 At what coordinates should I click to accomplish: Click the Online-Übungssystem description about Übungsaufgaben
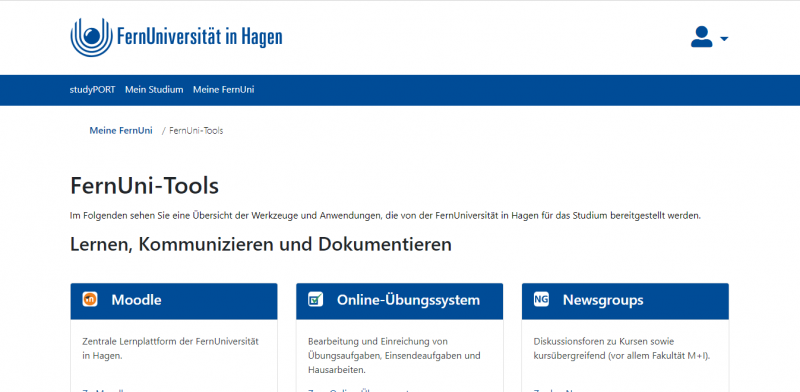394,355
